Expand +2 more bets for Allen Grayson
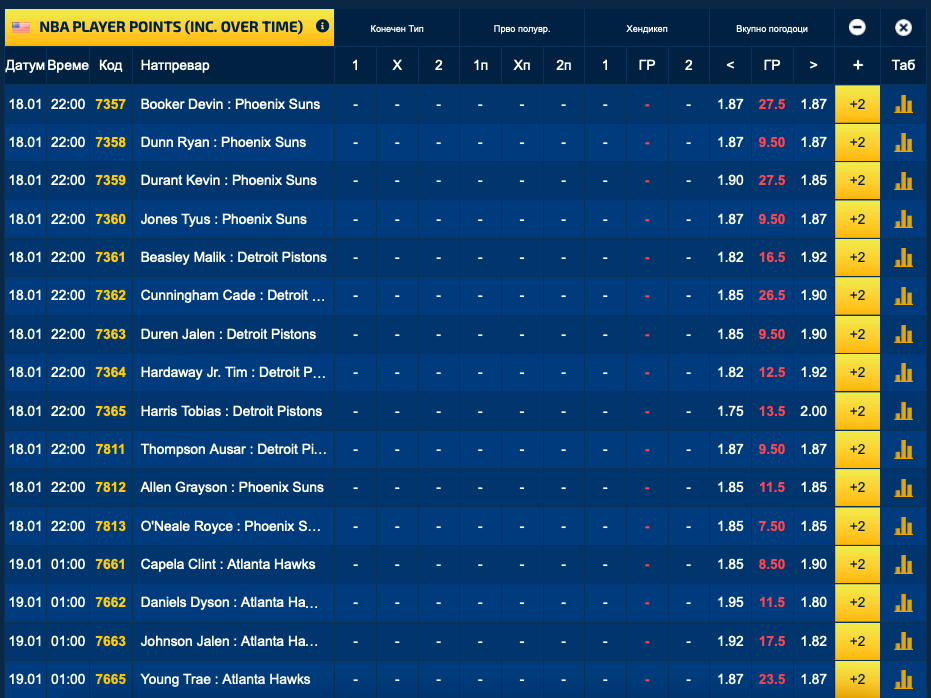This screenshot has height=698, width=931. click(857, 487)
